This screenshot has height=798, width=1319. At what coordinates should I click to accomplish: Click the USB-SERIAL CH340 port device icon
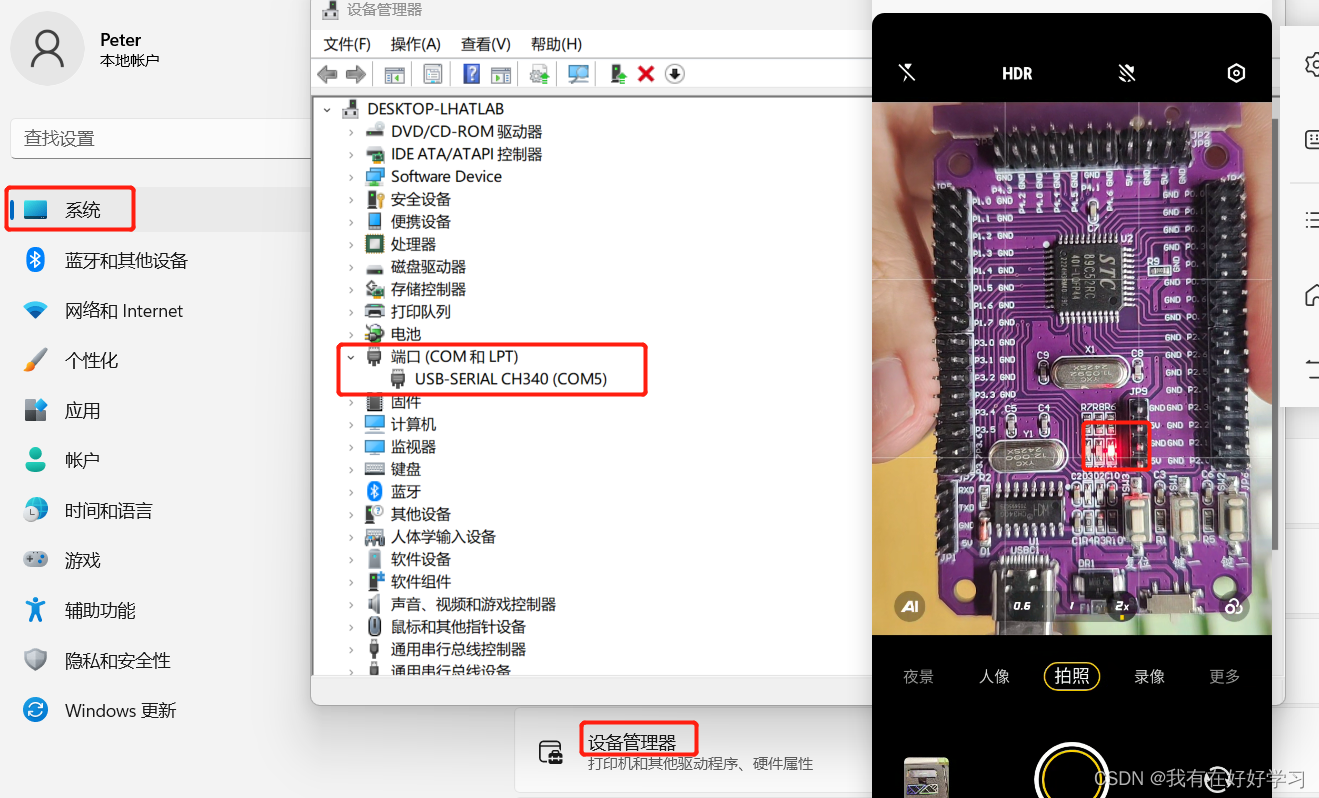pyautogui.click(x=398, y=379)
